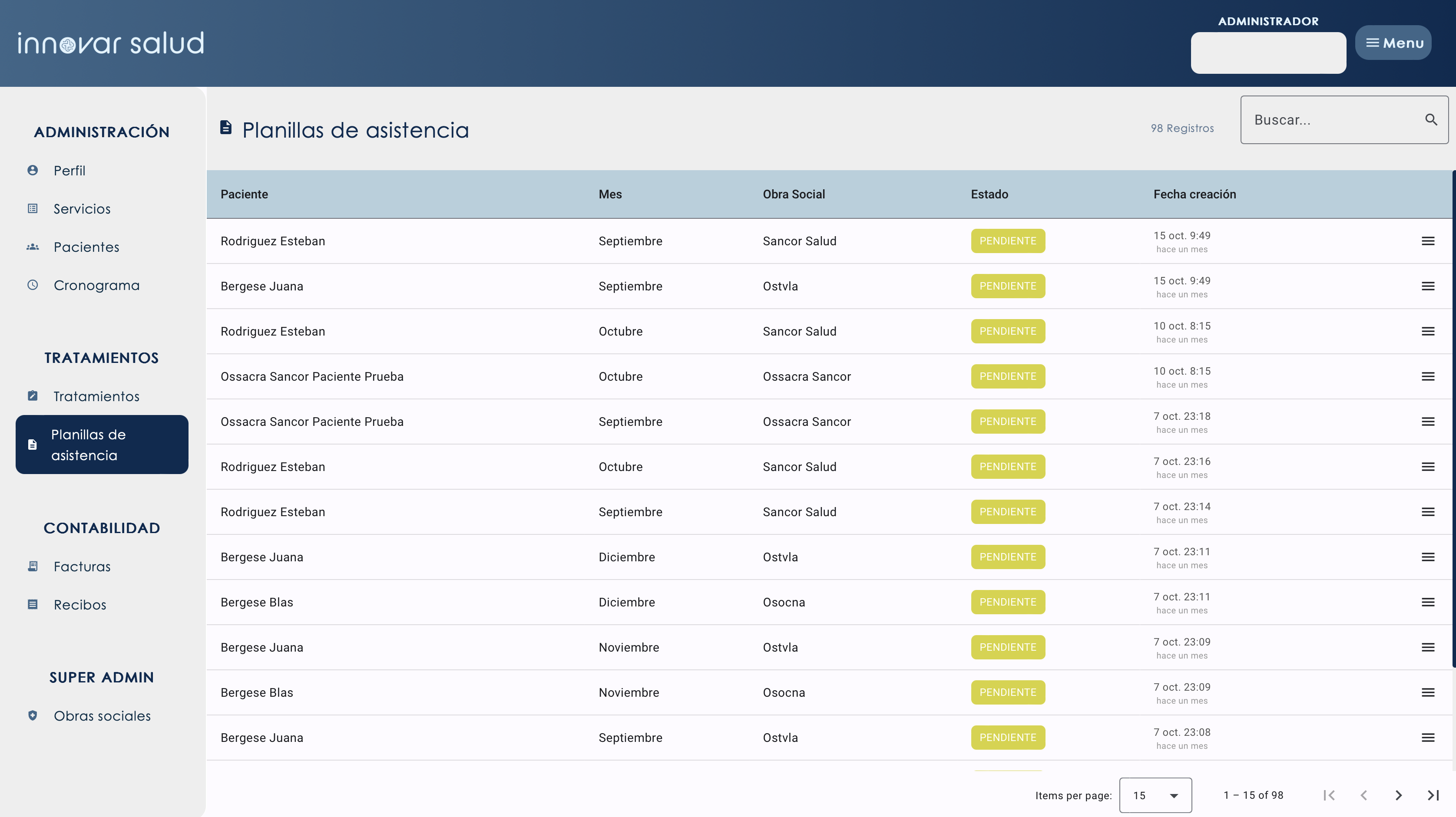This screenshot has height=817, width=1456.
Task: Sort by Fecha creación column header
Action: point(1195,194)
